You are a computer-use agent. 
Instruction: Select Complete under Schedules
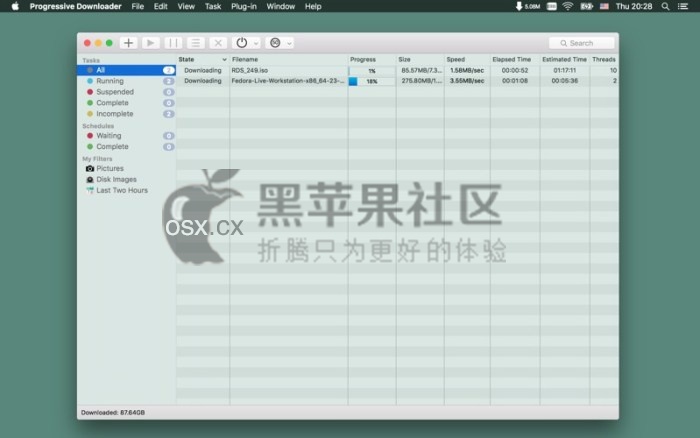click(x=126, y=146)
